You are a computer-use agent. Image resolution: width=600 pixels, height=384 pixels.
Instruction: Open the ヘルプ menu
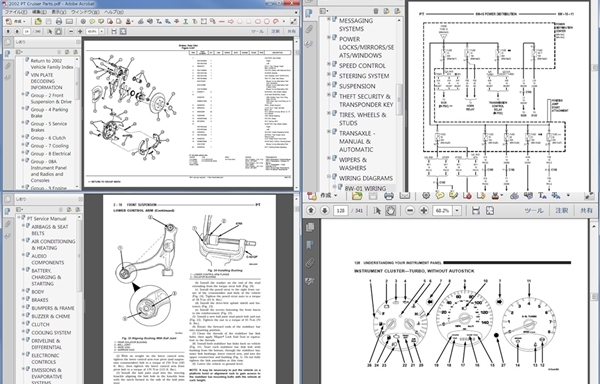114,12
